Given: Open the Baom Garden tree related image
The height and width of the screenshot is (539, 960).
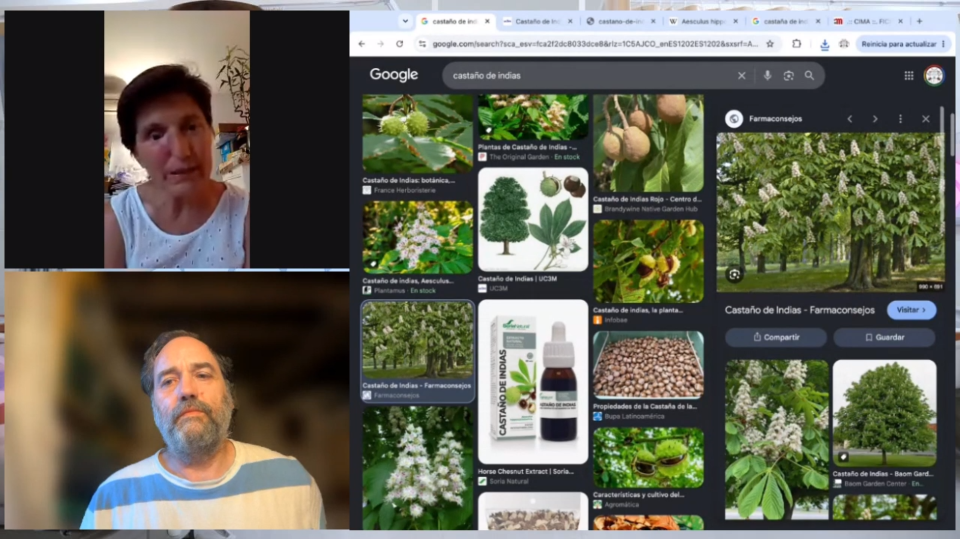Looking at the screenshot, I should tap(884, 413).
